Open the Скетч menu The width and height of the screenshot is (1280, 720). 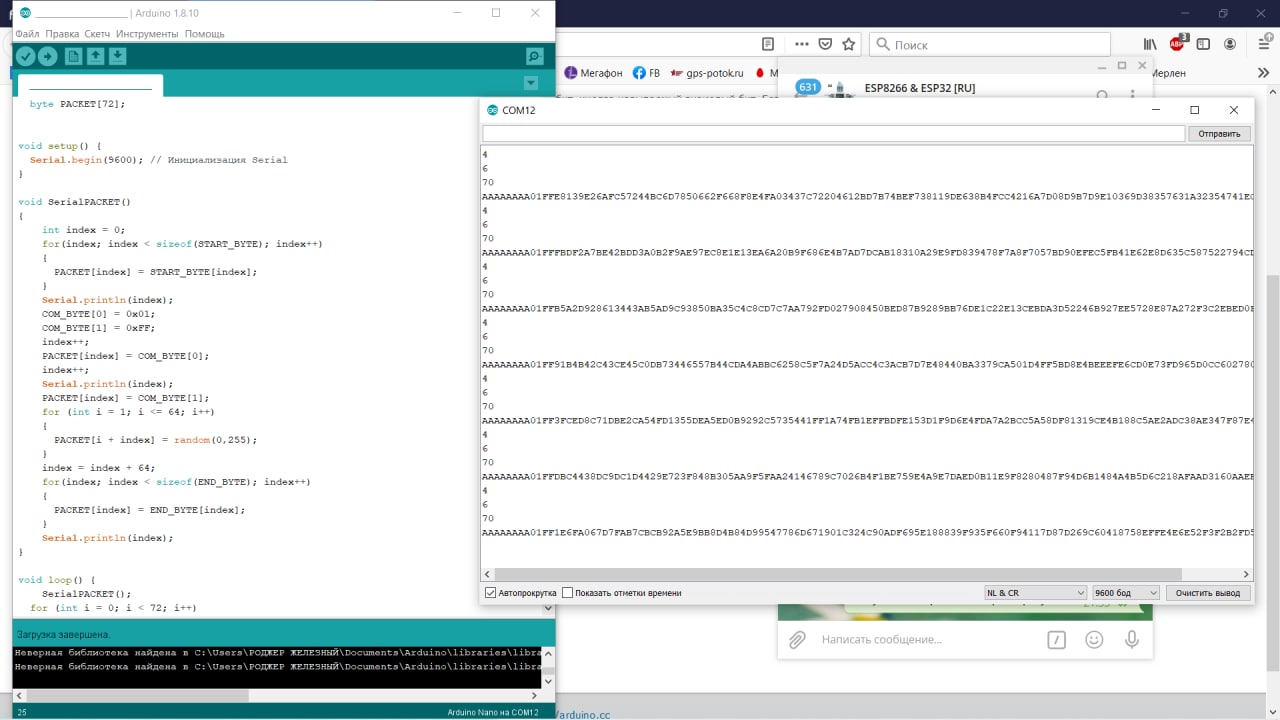click(97, 34)
